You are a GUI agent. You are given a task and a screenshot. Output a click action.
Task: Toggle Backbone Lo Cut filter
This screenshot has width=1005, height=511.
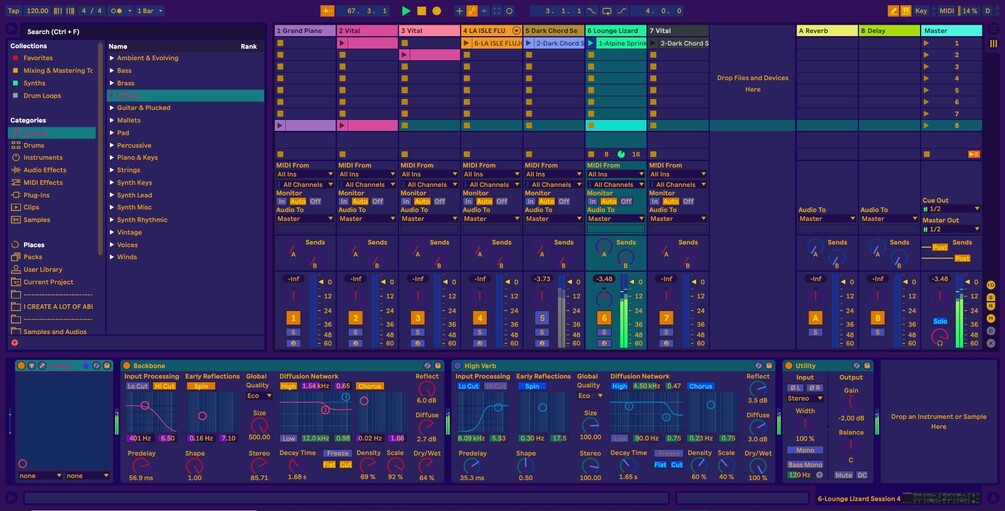[x=138, y=386]
